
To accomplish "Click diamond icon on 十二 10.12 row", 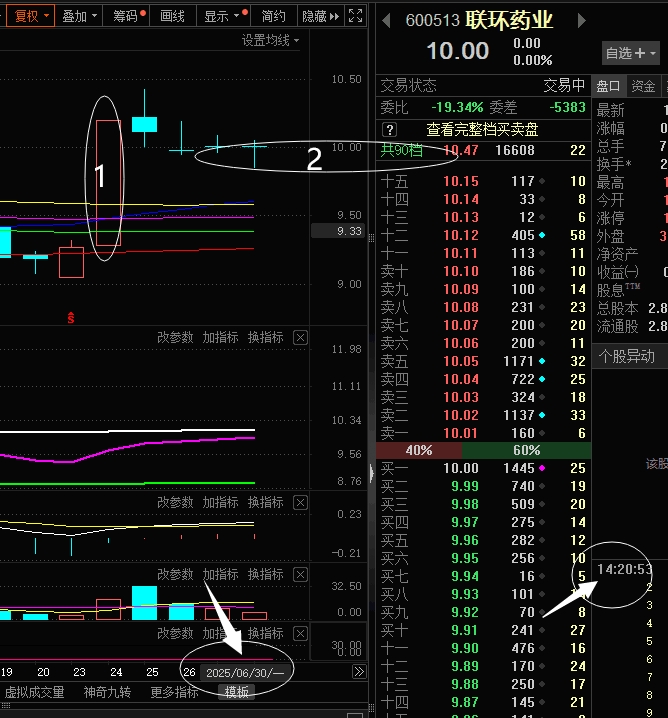I will click(x=542, y=235).
